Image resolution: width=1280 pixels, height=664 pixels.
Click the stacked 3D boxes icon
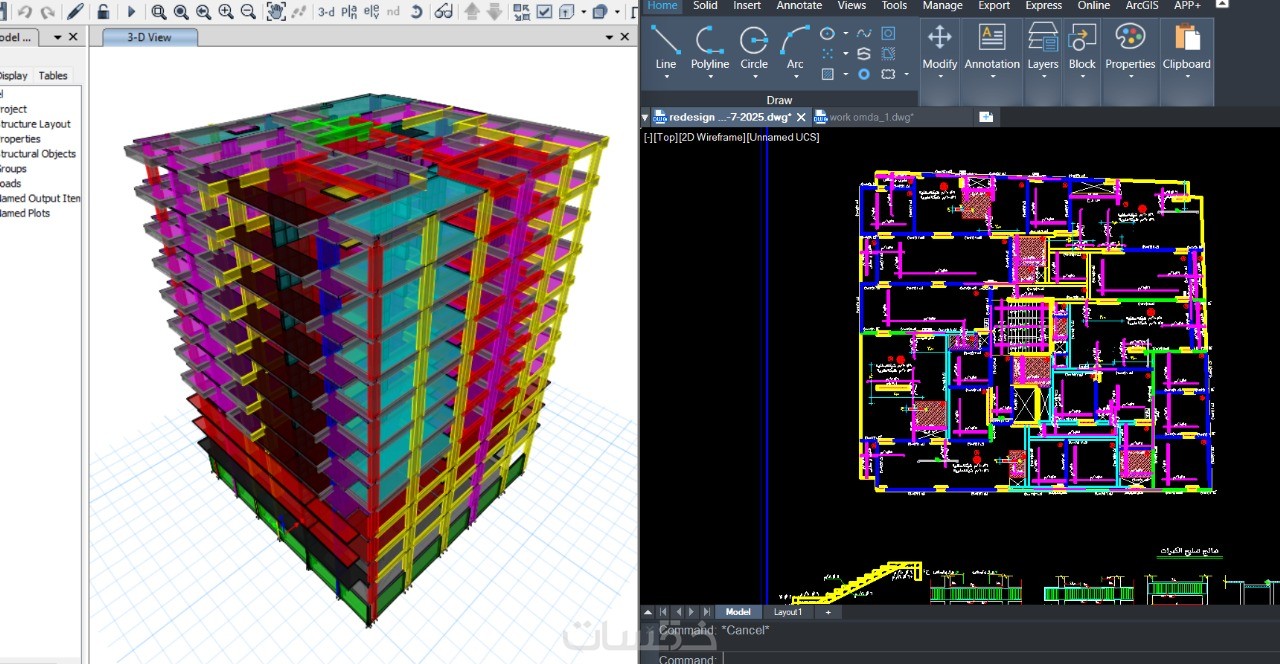(599, 12)
